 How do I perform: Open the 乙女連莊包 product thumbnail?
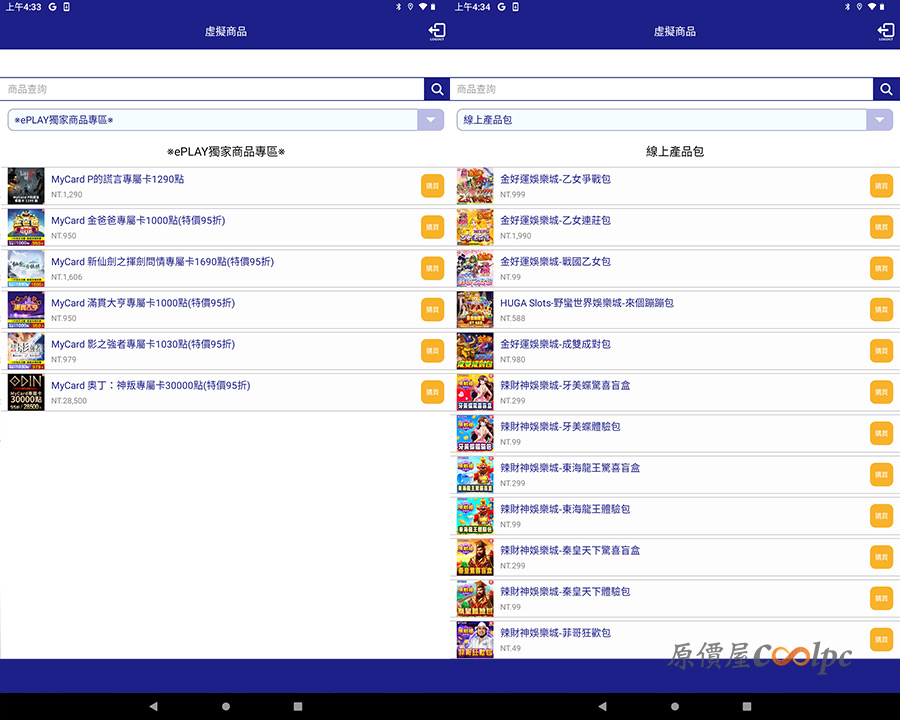coord(475,227)
